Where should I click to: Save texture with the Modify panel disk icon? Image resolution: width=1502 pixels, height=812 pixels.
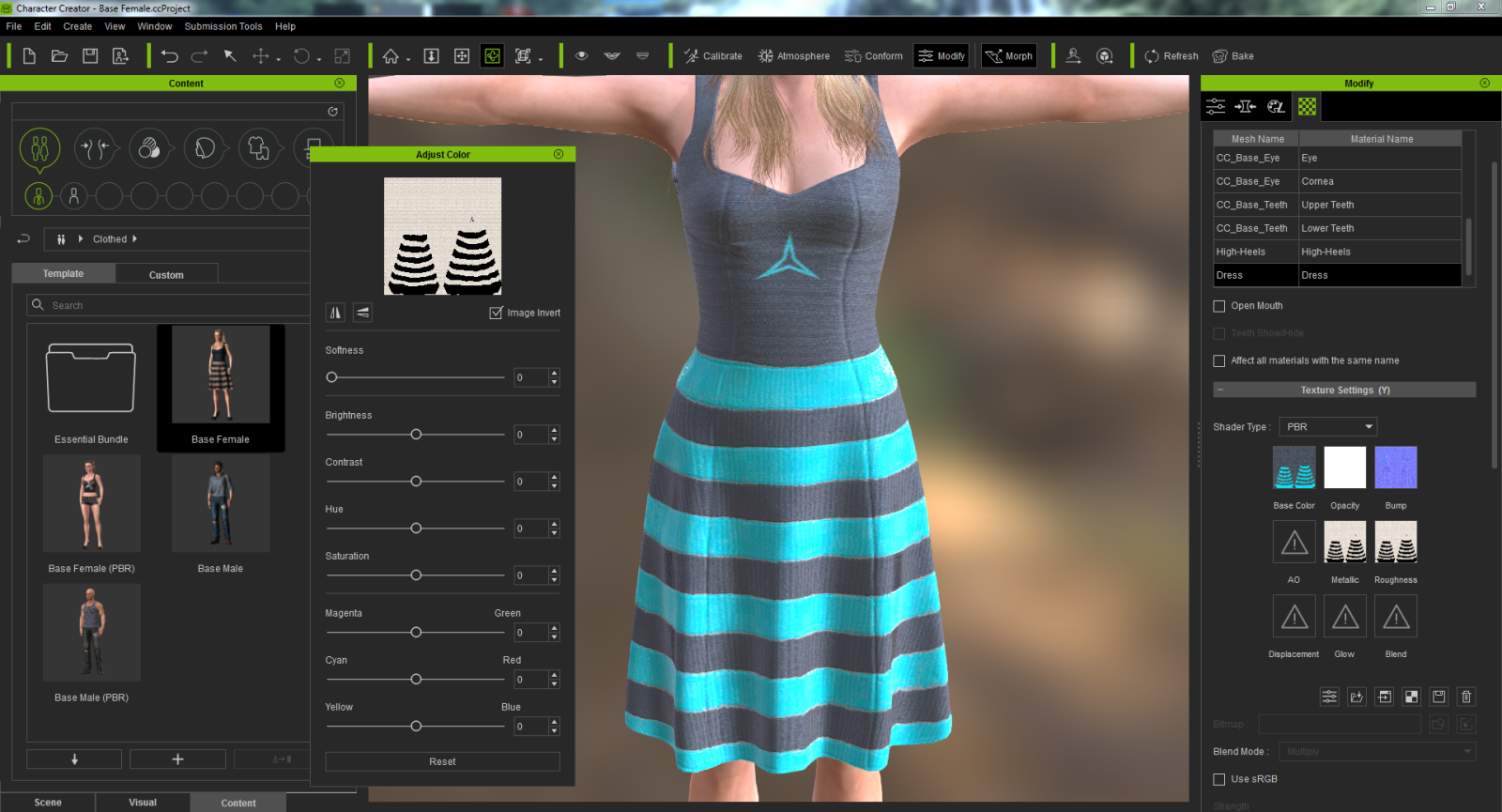click(1439, 697)
